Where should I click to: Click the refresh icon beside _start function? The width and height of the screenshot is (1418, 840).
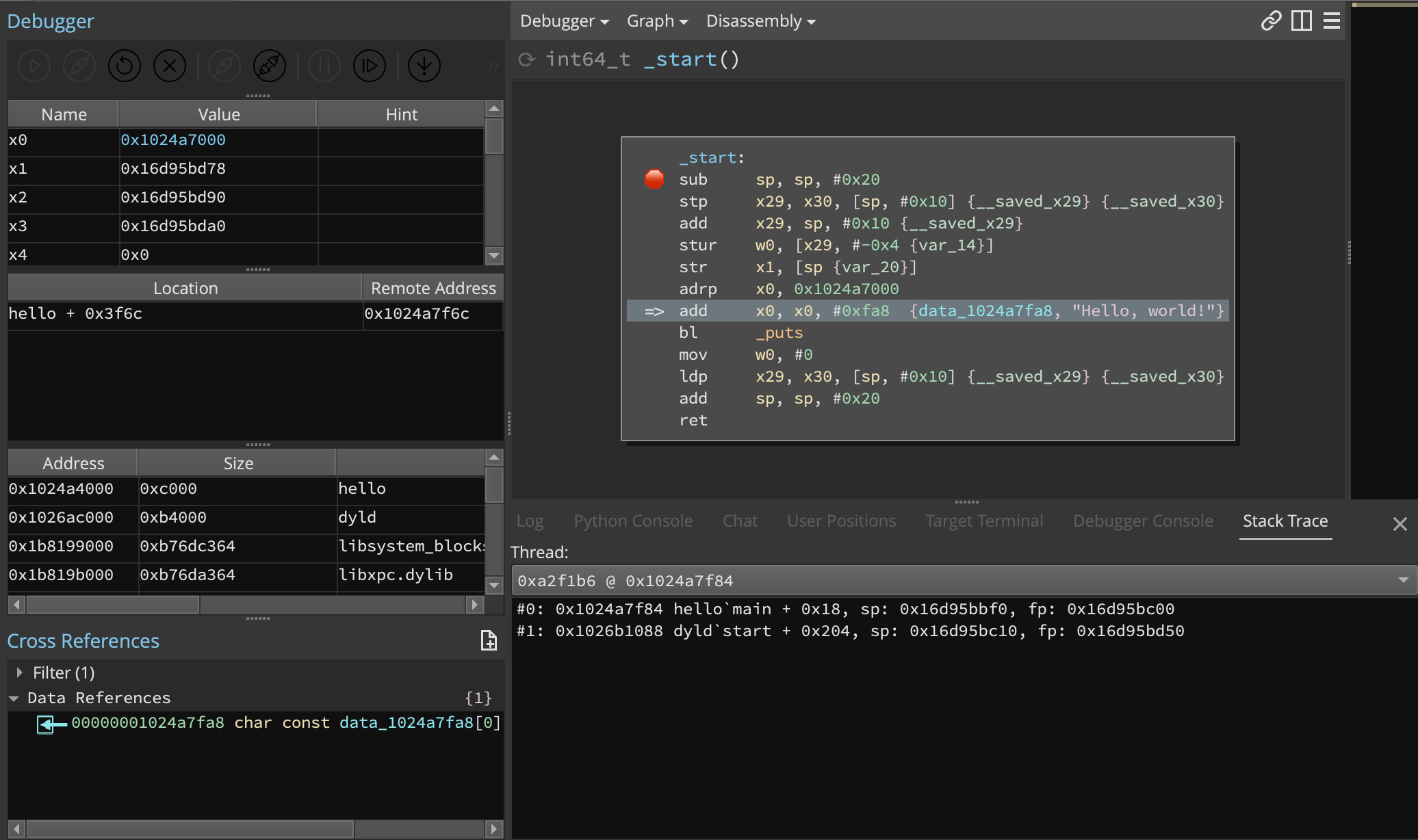526,60
